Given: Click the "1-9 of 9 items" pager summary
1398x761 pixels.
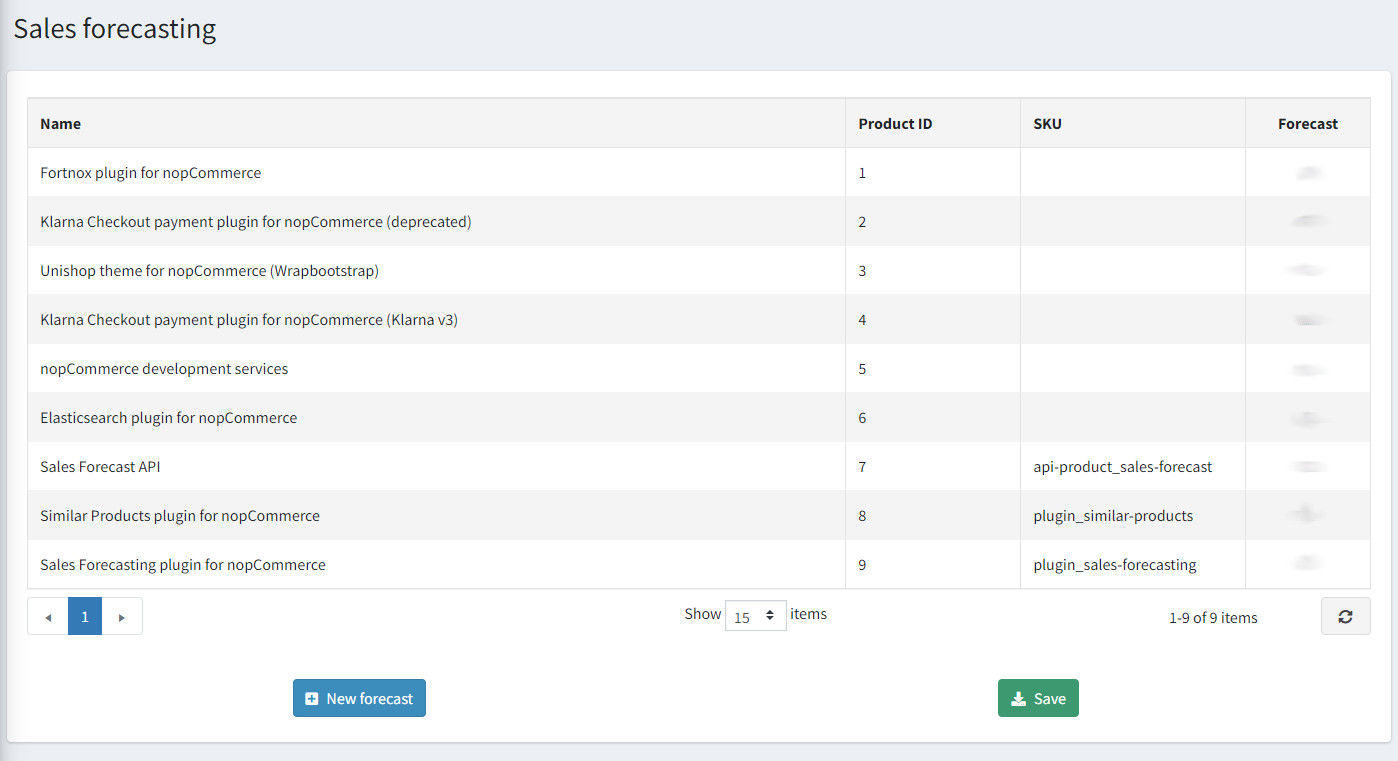Looking at the screenshot, I should [1213, 618].
